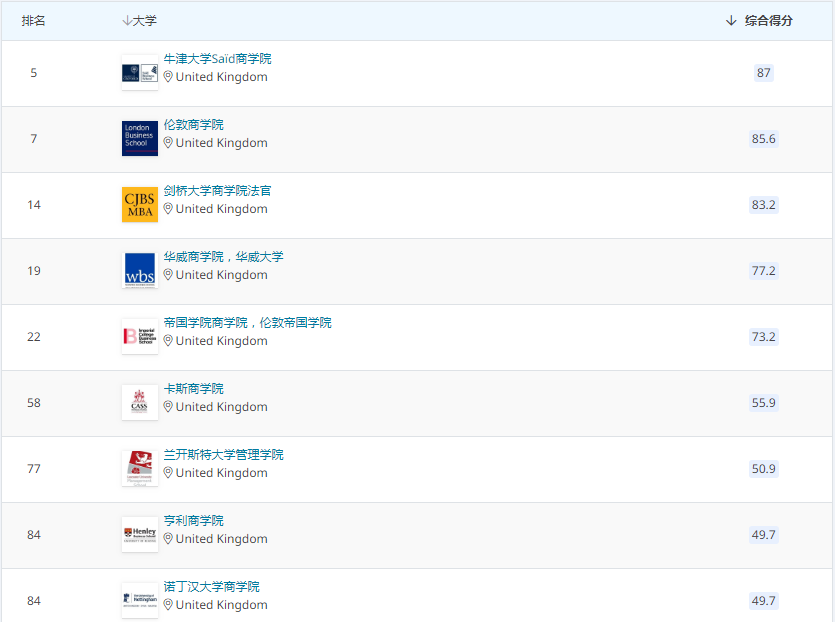This screenshot has height=622, width=835.
Task: Open 卡斯商学院 link
Action: pos(193,389)
